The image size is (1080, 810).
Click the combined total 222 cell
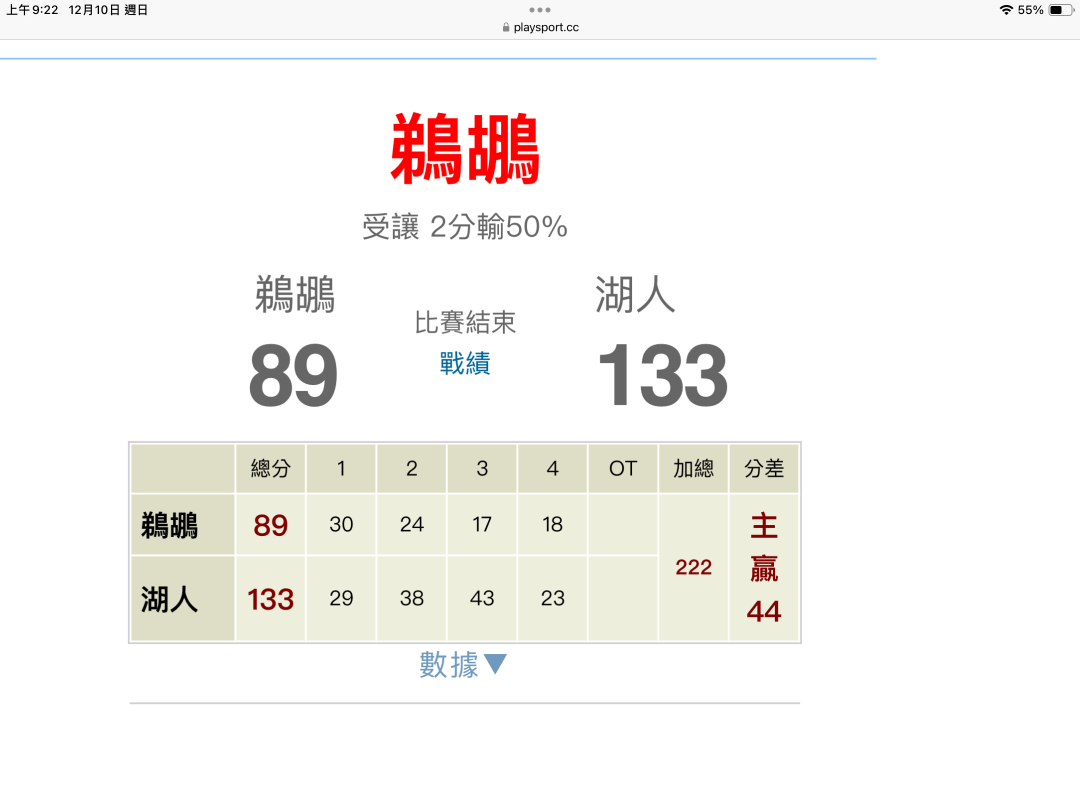tap(694, 568)
